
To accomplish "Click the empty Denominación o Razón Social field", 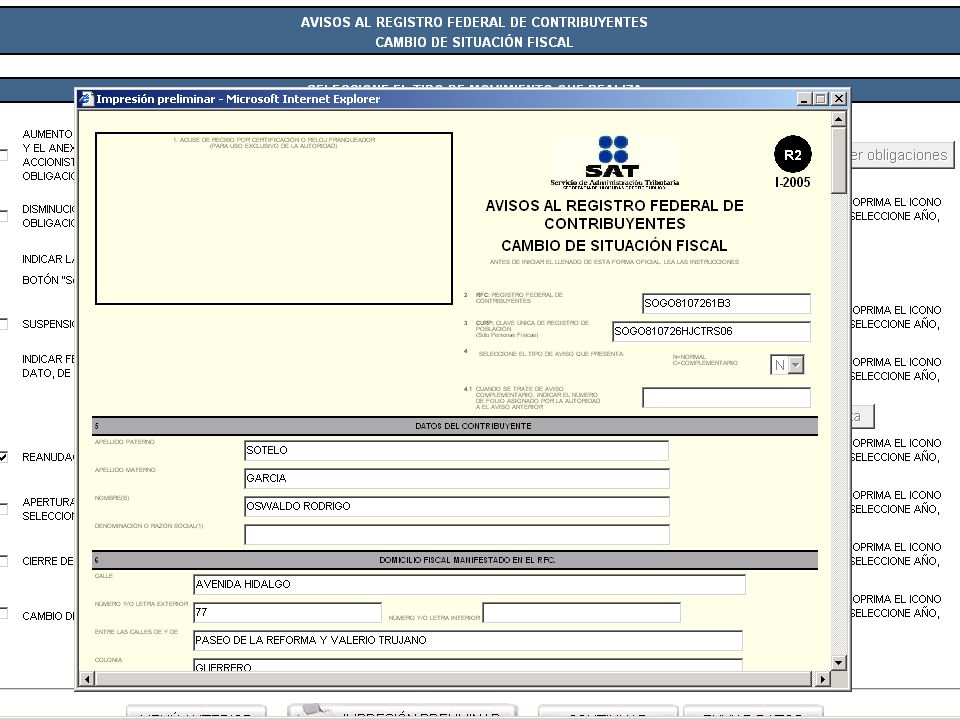I will pyautogui.click(x=456, y=534).
